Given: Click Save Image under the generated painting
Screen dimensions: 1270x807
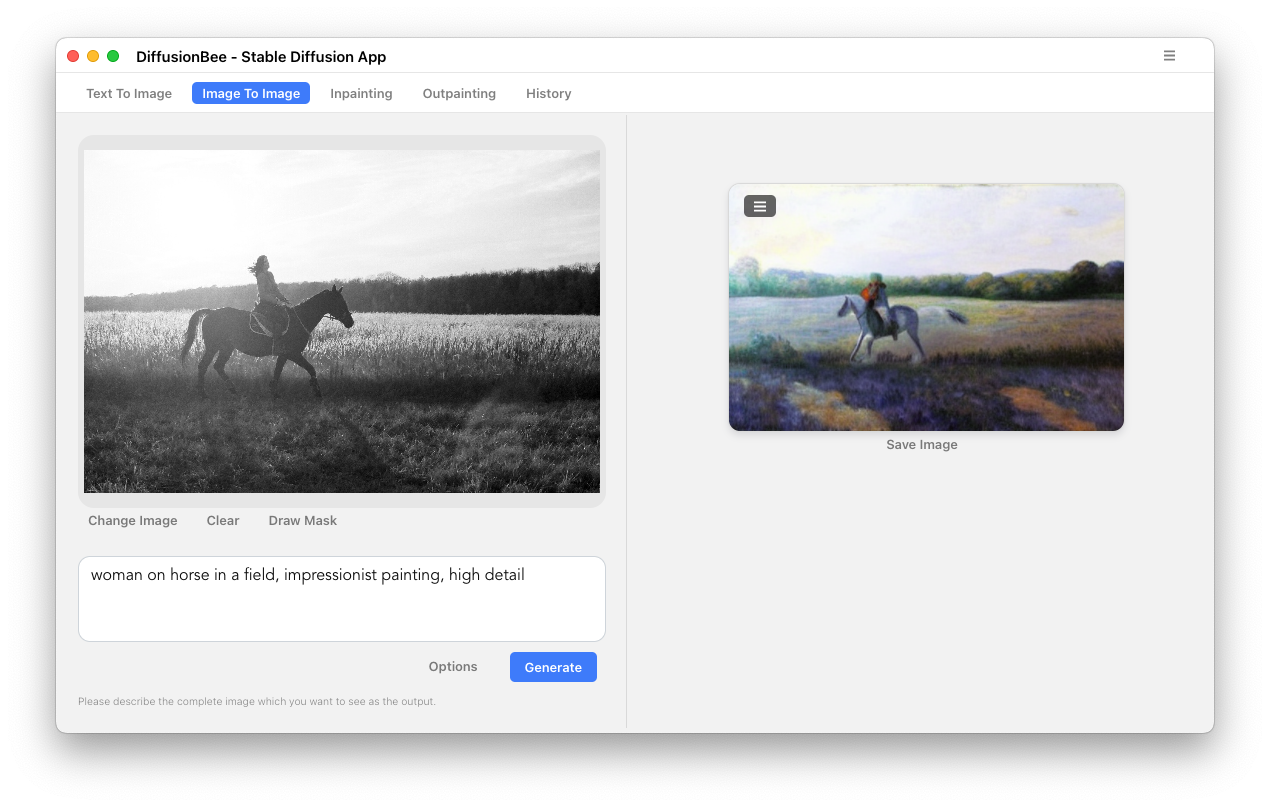Looking at the screenshot, I should tap(921, 444).
